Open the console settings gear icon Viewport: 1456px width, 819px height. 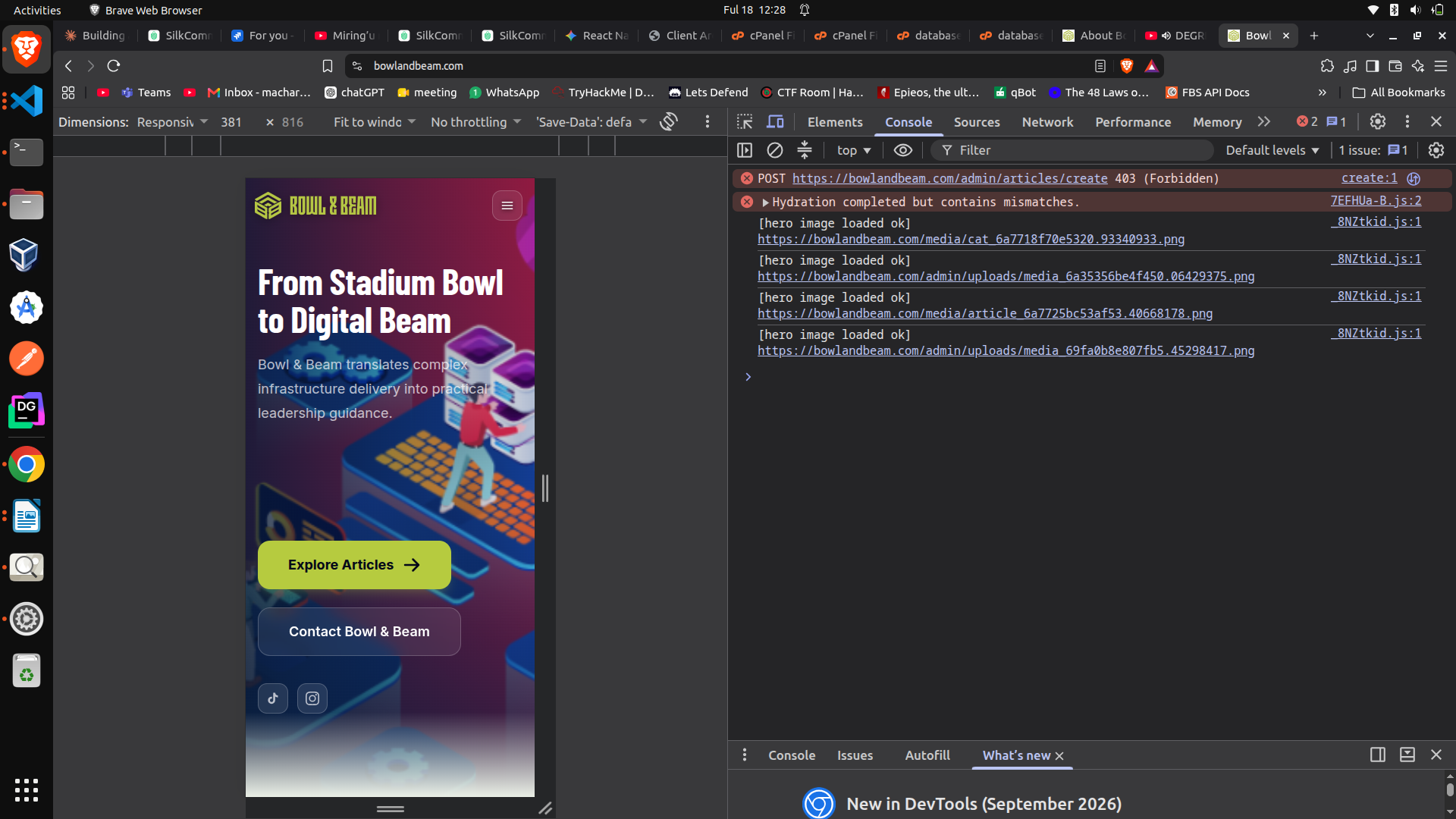[x=1436, y=150]
